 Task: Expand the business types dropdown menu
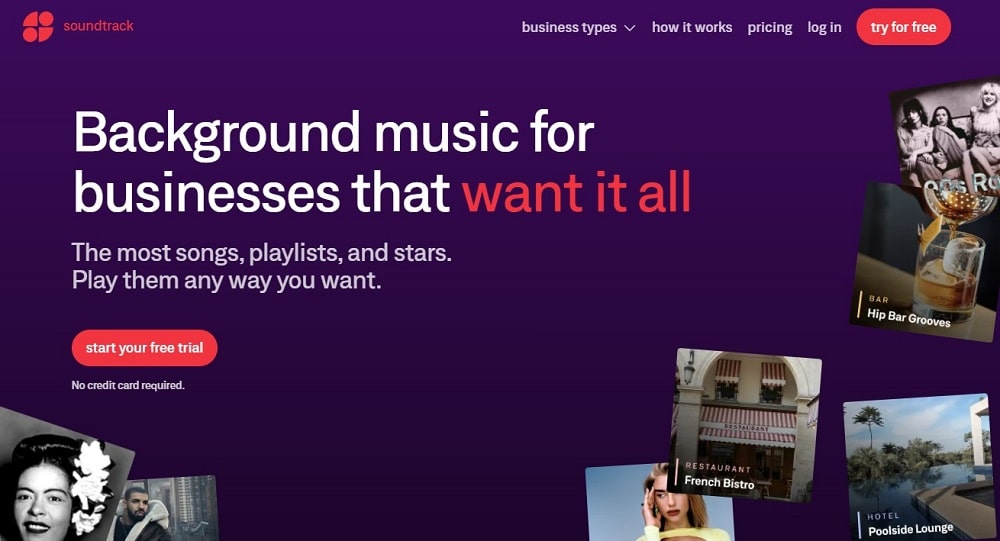pyautogui.click(x=578, y=27)
